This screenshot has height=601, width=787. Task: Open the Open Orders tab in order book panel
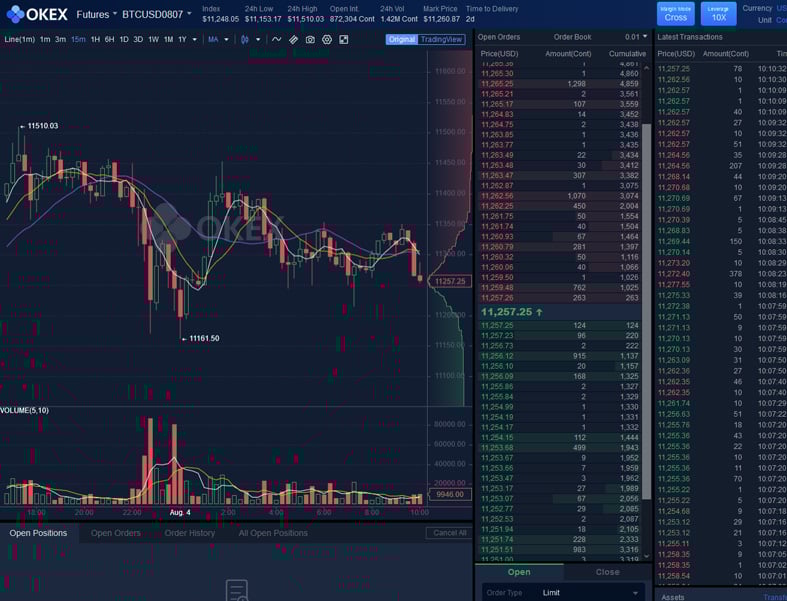coord(499,37)
